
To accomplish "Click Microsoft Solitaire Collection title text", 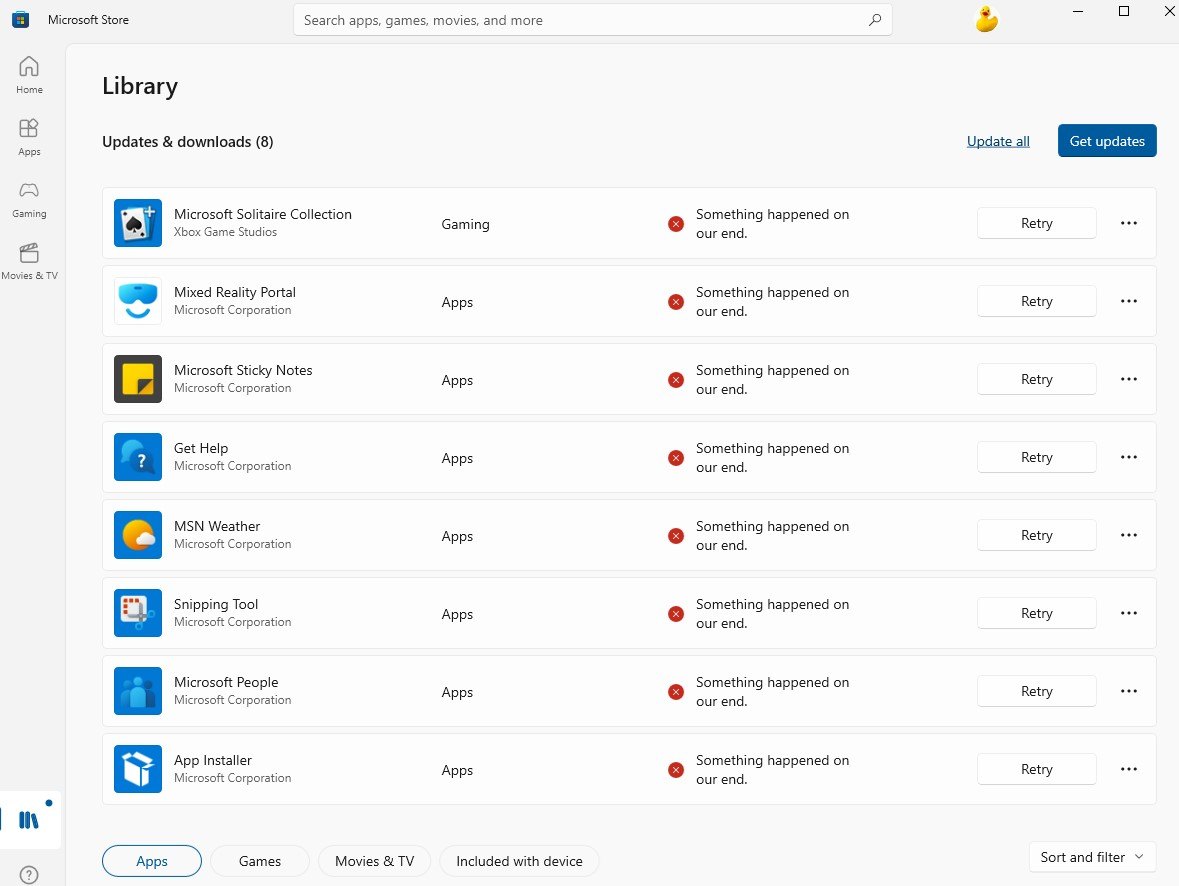I will [x=262, y=214].
